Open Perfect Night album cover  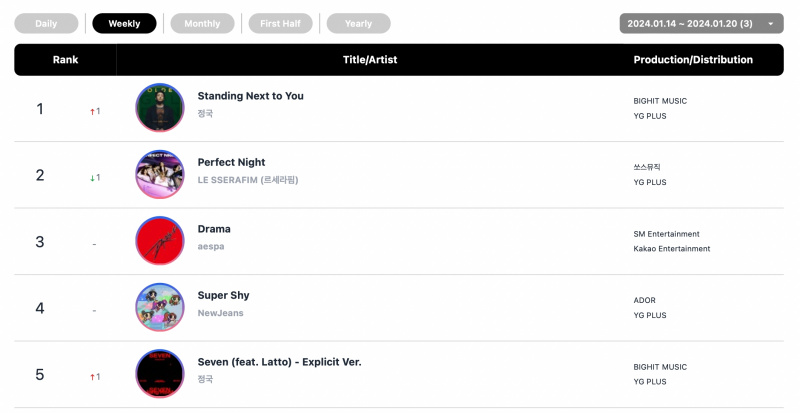coord(160,174)
